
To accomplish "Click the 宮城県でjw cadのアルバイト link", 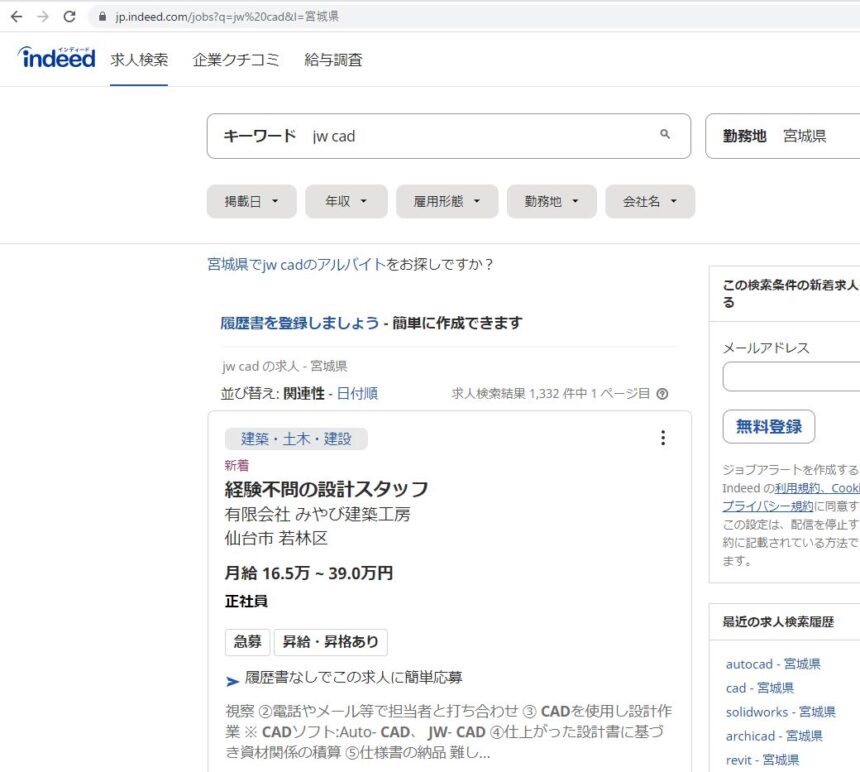I will [x=297, y=265].
